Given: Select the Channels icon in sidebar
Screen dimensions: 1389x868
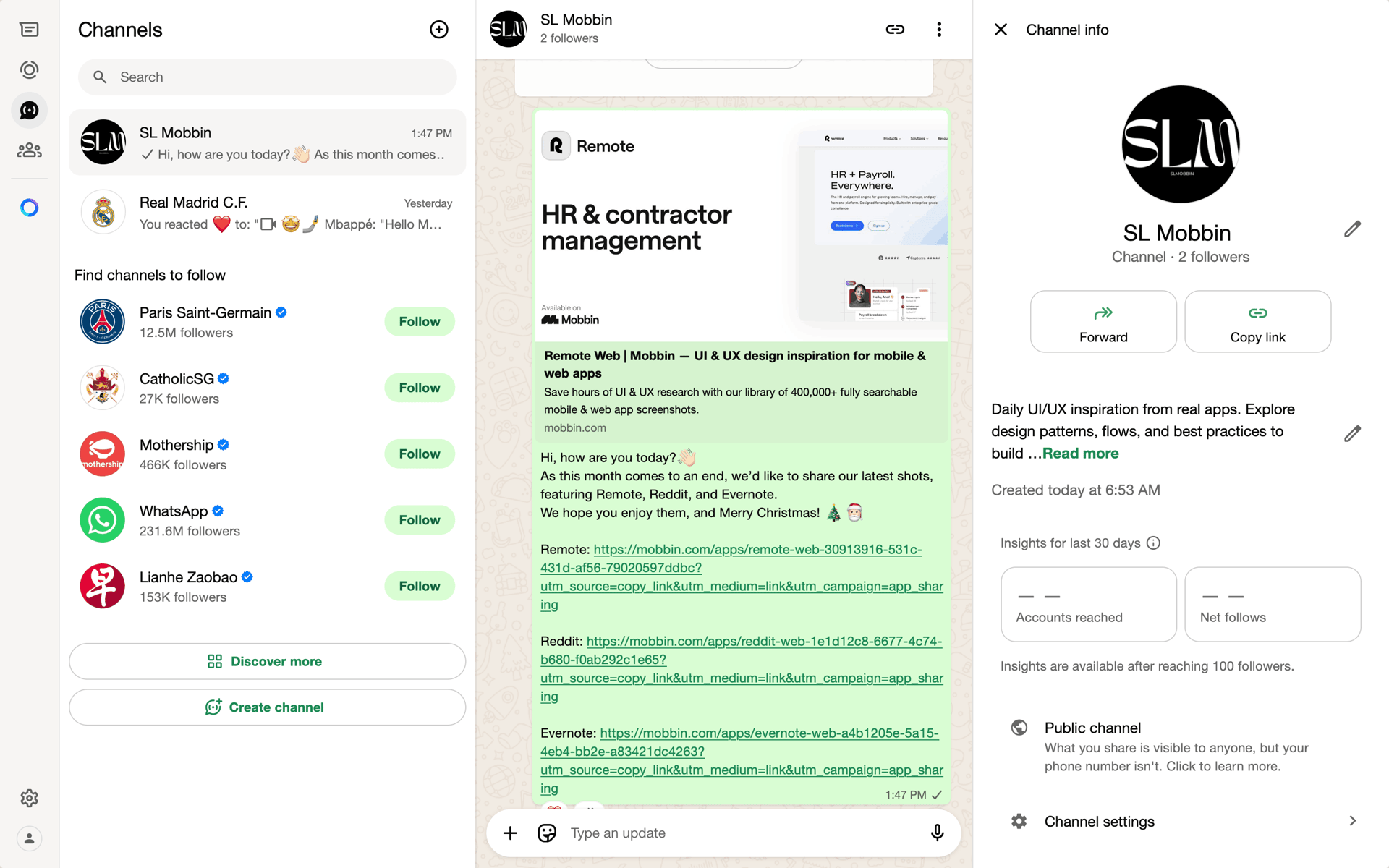Looking at the screenshot, I should point(29,110).
